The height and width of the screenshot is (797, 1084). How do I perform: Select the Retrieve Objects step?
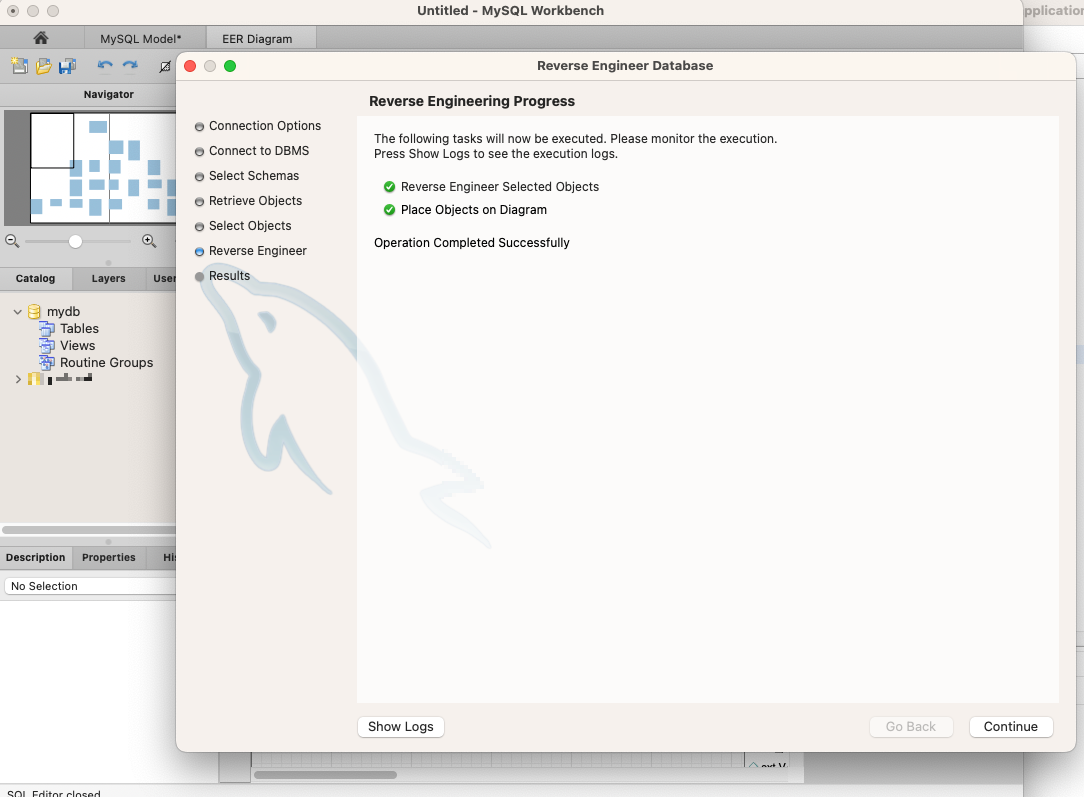point(255,200)
